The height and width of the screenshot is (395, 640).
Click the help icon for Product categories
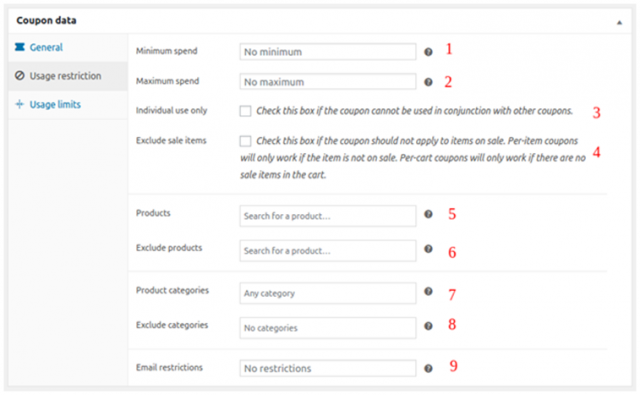pos(428,291)
